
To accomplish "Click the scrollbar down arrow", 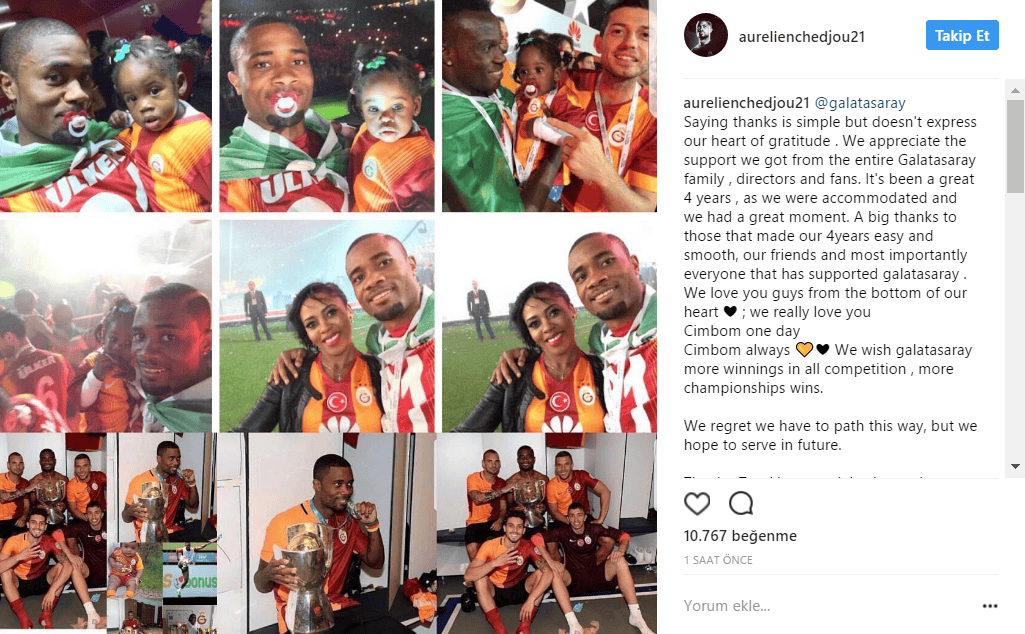I will pos(1015,466).
